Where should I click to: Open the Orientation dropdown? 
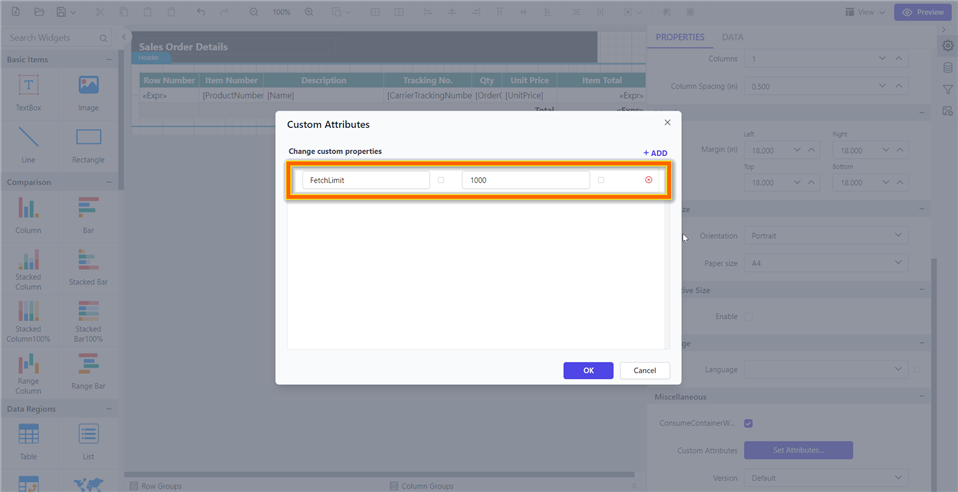(825, 236)
